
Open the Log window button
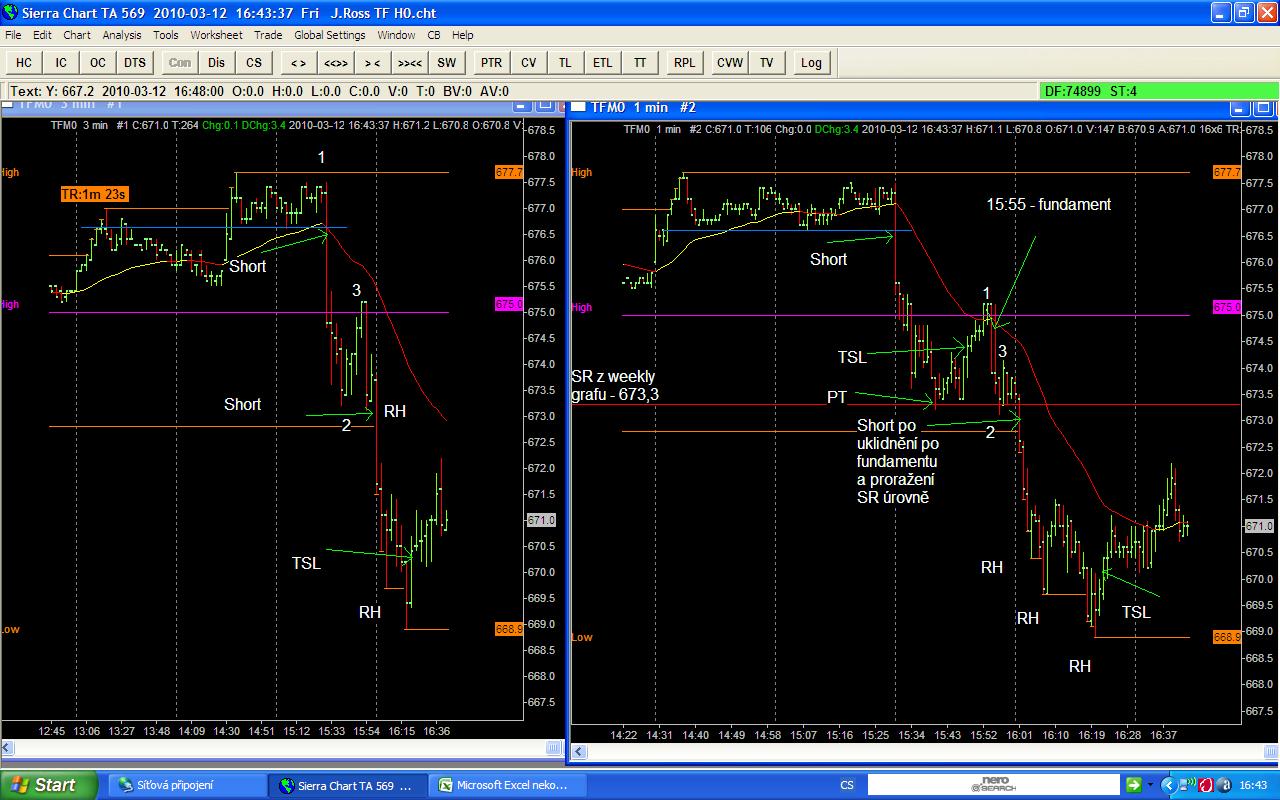pyautogui.click(x=811, y=62)
